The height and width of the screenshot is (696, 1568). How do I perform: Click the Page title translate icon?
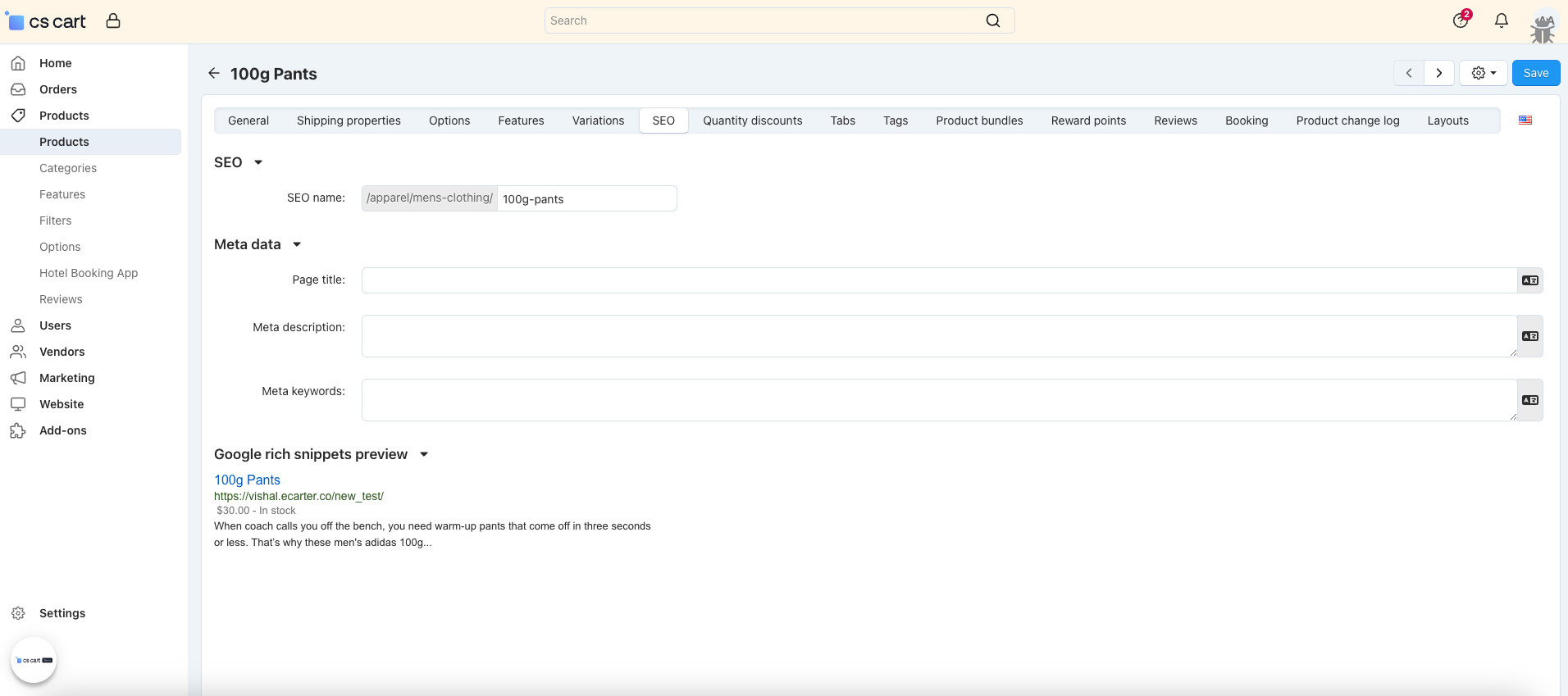click(1530, 280)
